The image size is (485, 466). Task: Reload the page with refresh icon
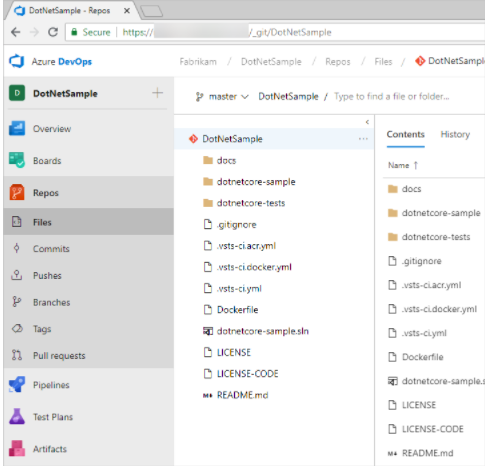point(53,32)
